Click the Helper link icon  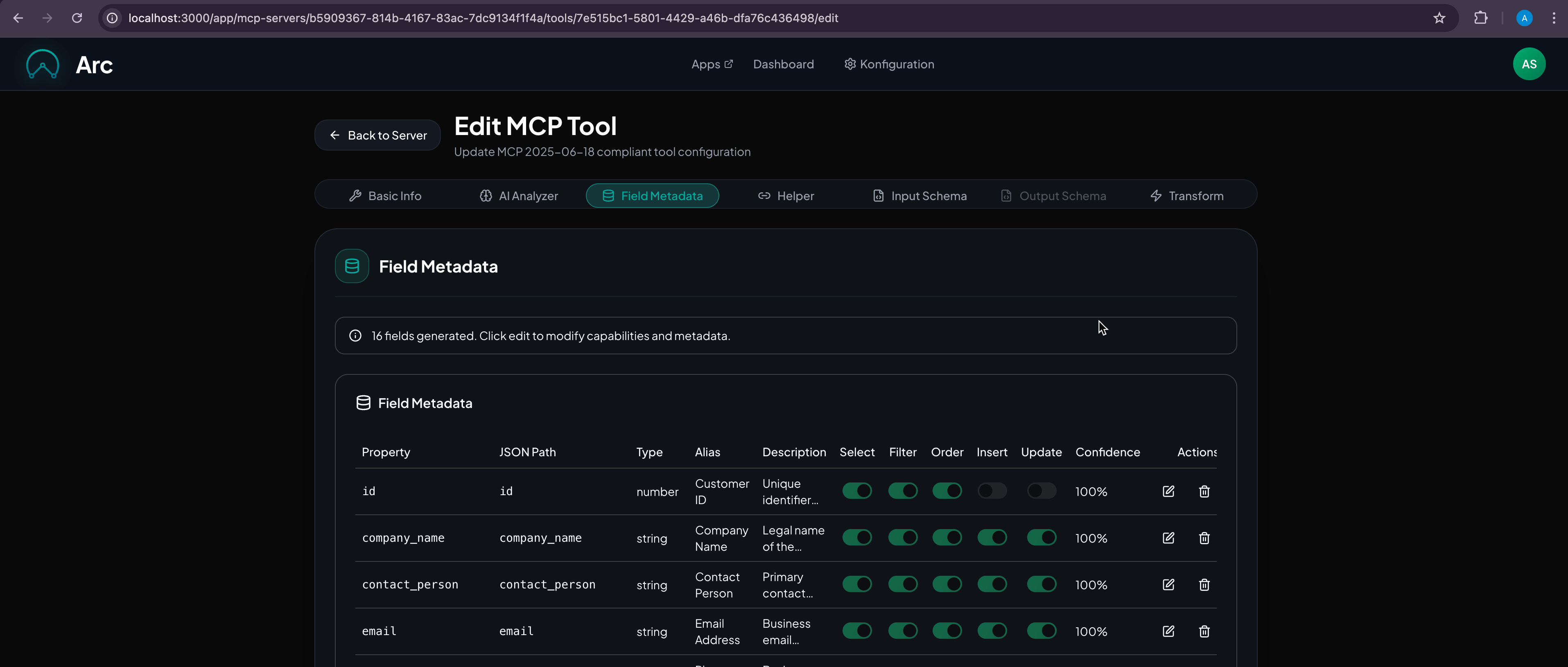(x=764, y=195)
